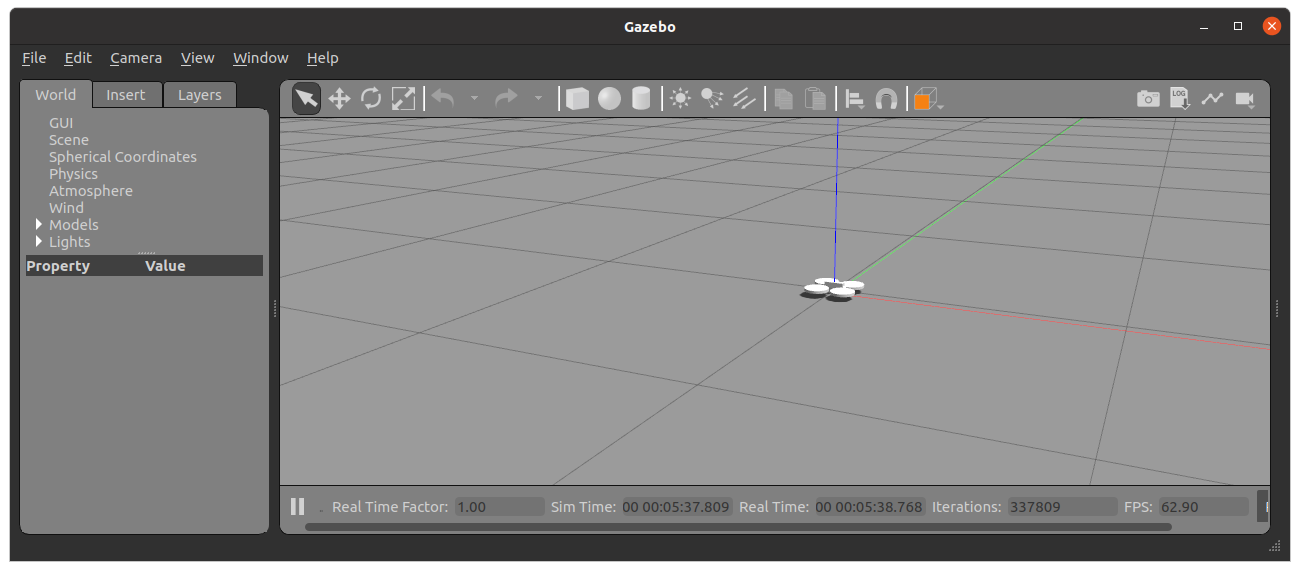Screen dimensions: 1300x571
Task: Take a screenshot with camera icon
Action: (x=1148, y=98)
